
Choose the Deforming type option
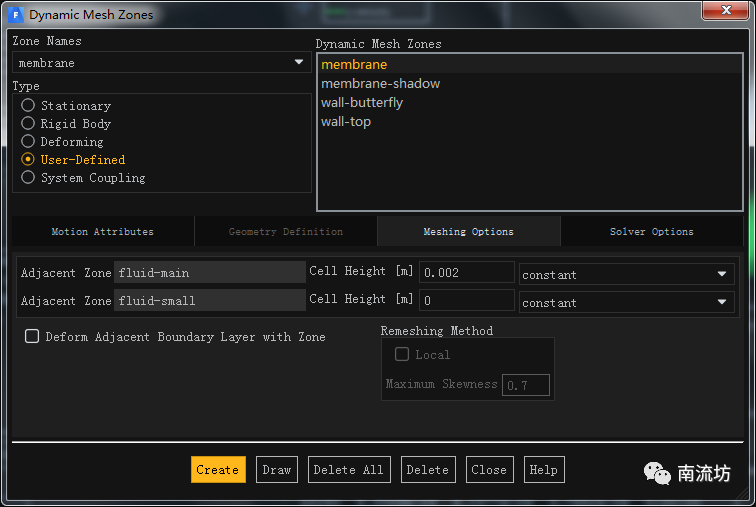pos(28,141)
